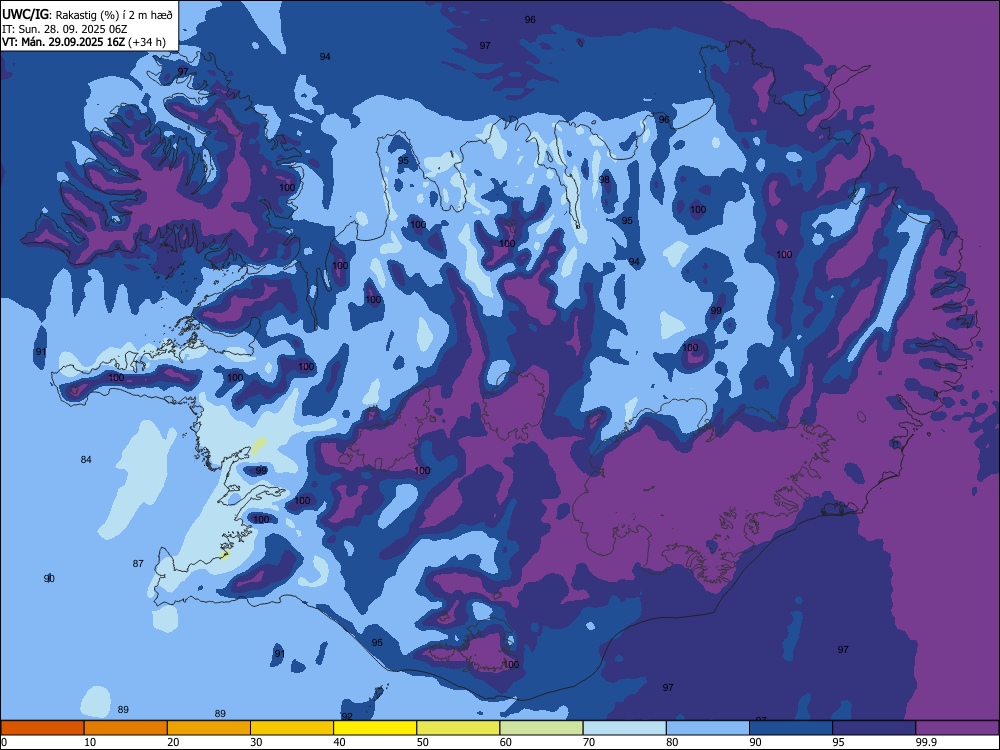Click the '70' legend scale label

tap(589, 742)
